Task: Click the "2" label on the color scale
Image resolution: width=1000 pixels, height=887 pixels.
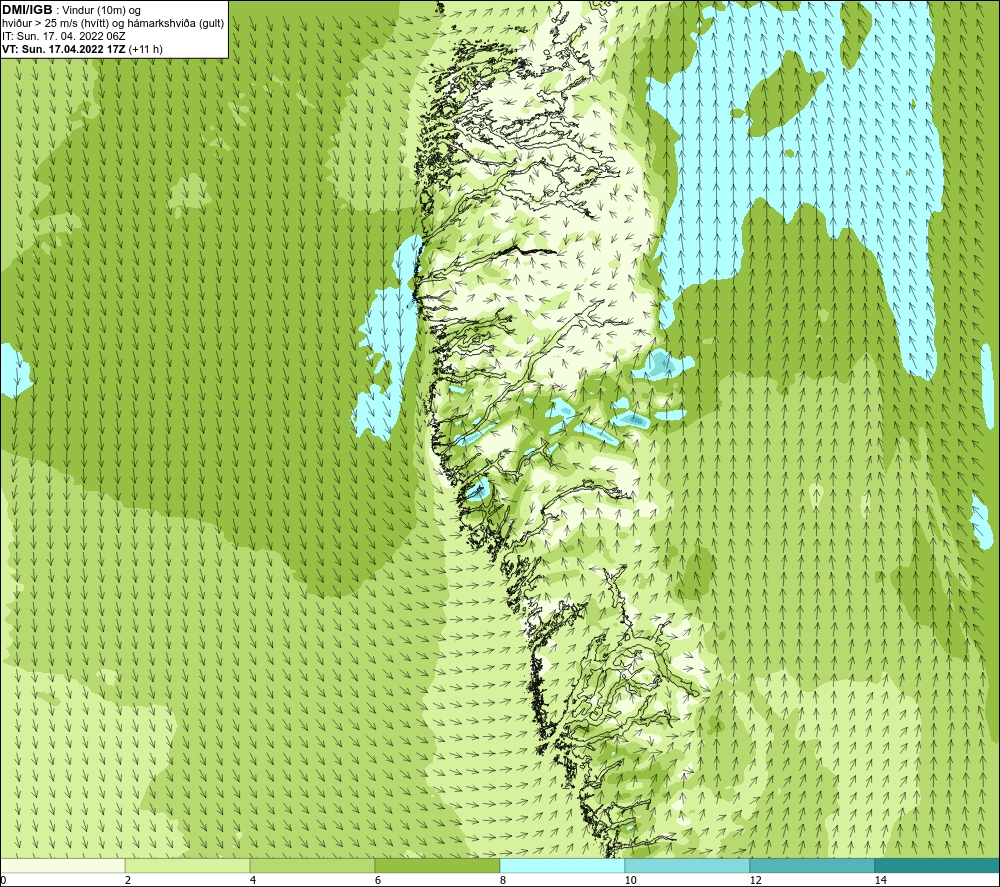Action: pos(128,880)
